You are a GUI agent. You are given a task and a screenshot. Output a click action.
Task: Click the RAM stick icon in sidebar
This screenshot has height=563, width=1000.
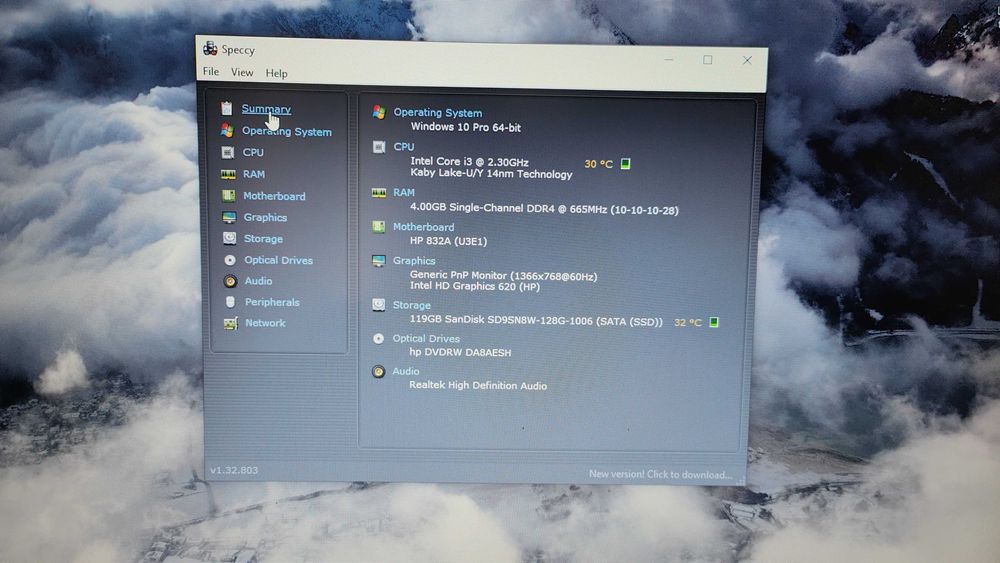[228, 174]
